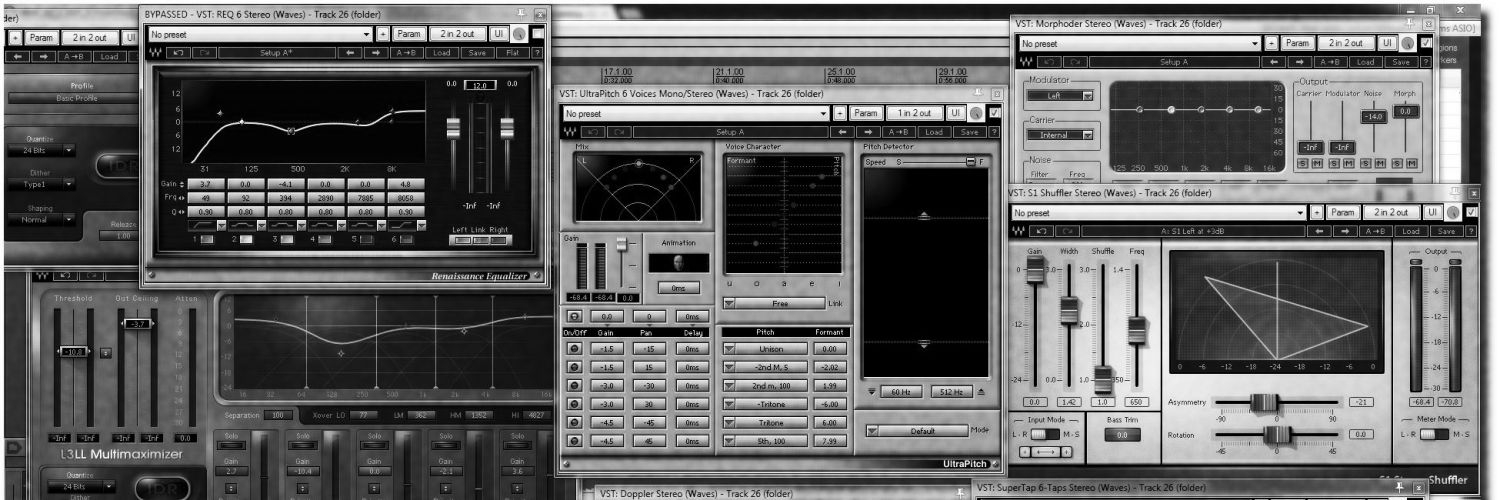The height and width of the screenshot is (500, 1500).
Task: Toggle the bypass checkbox in S1 Shuffler window
Action: [1472, 213]
